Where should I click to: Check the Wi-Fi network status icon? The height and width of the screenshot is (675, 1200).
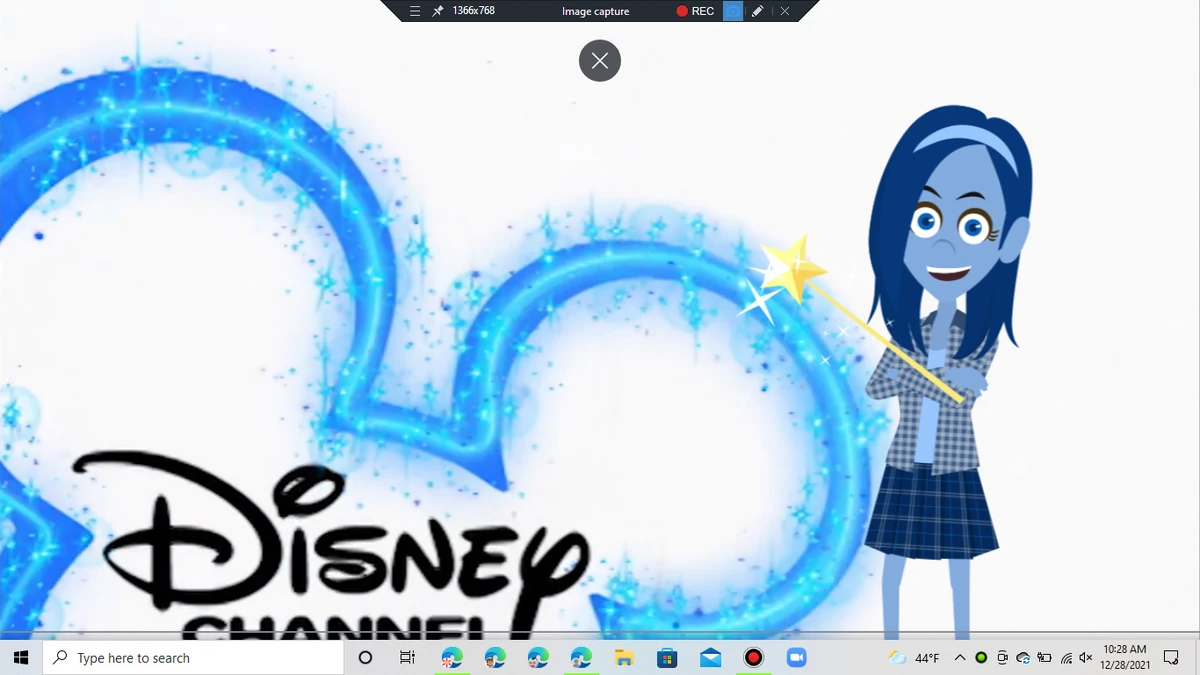tap(1066, 658)
